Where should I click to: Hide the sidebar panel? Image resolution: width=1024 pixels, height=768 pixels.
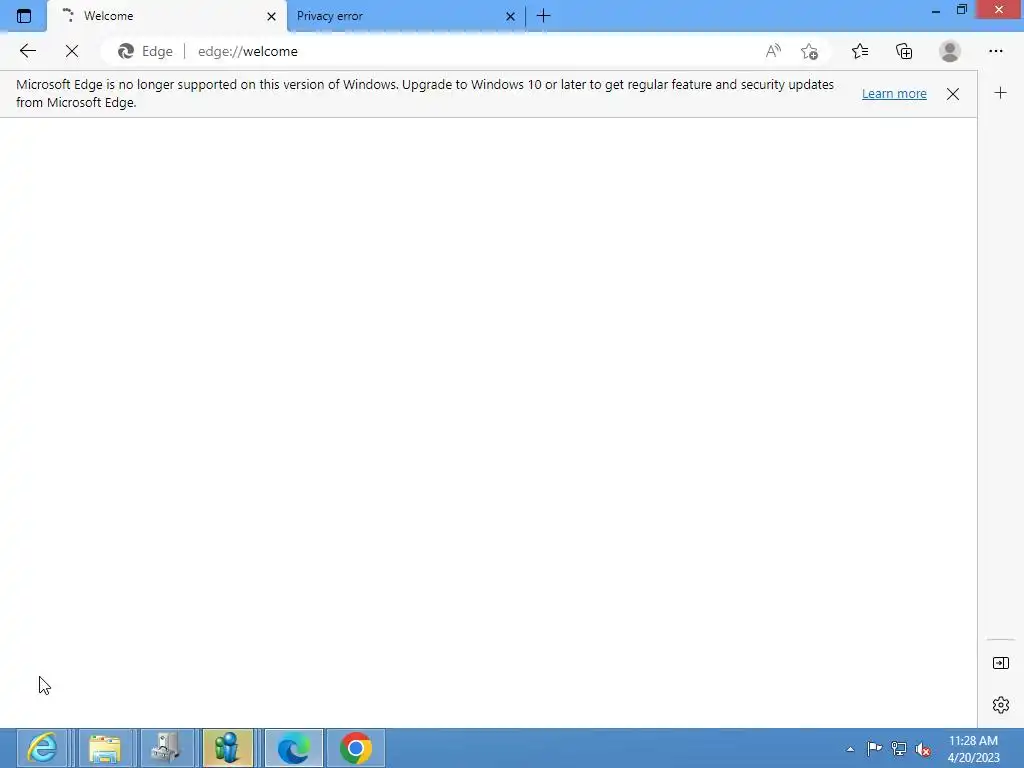[x=1000, y=663]
